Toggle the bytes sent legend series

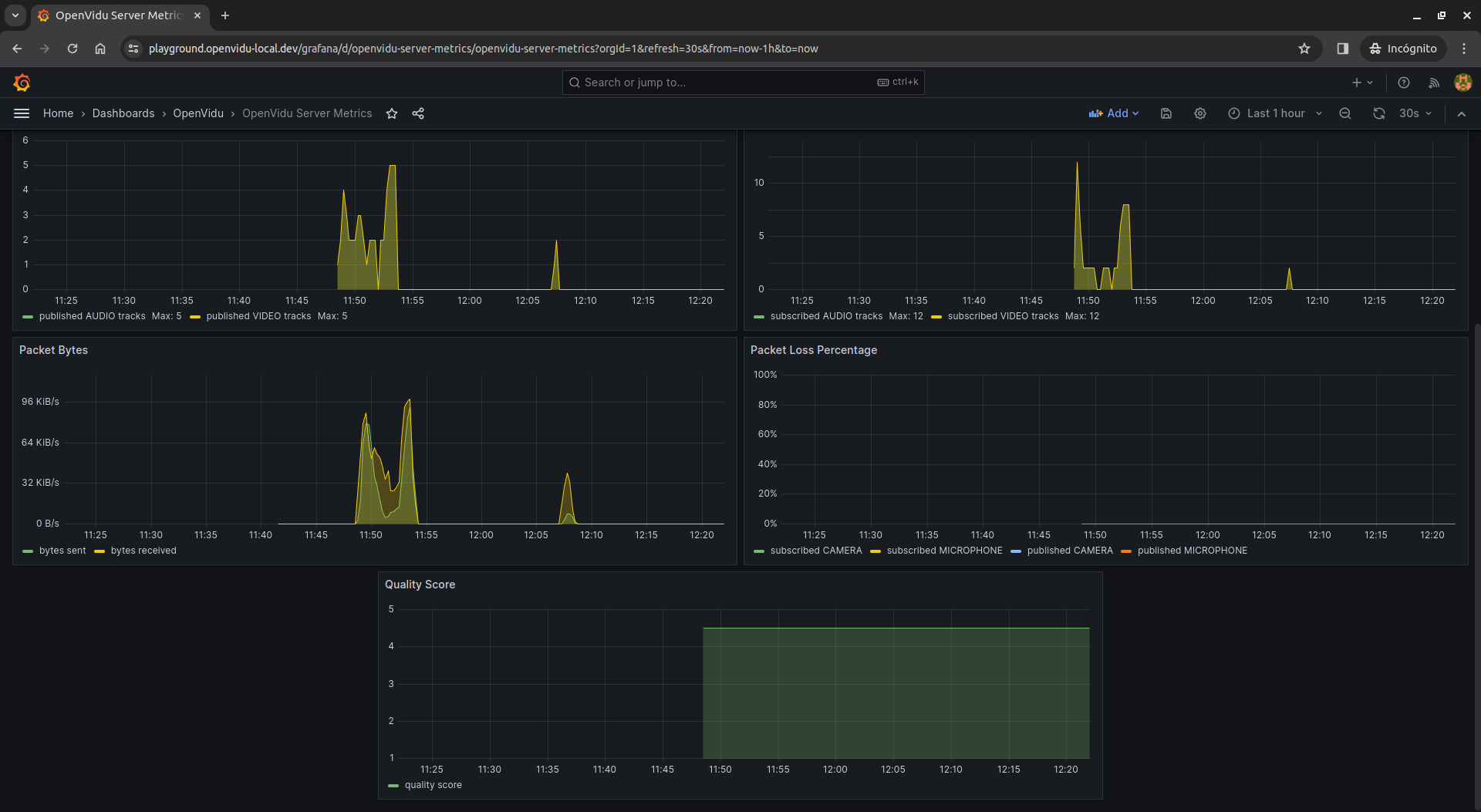pos(62,551)
